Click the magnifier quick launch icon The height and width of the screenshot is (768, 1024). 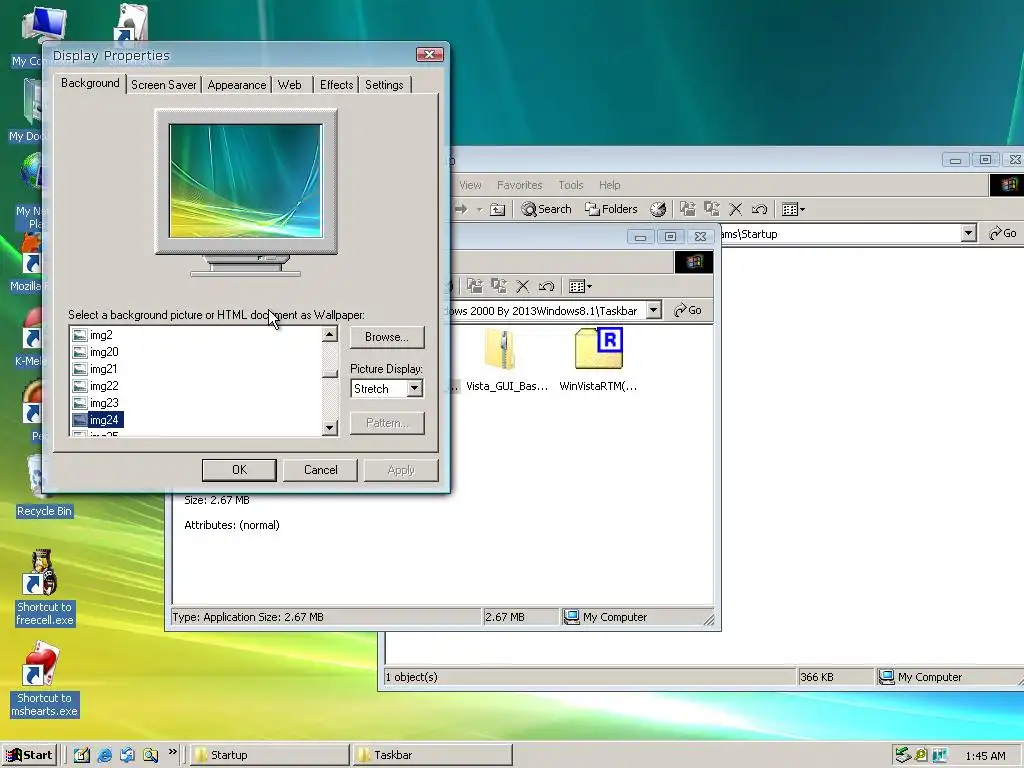tap(150, 755)
